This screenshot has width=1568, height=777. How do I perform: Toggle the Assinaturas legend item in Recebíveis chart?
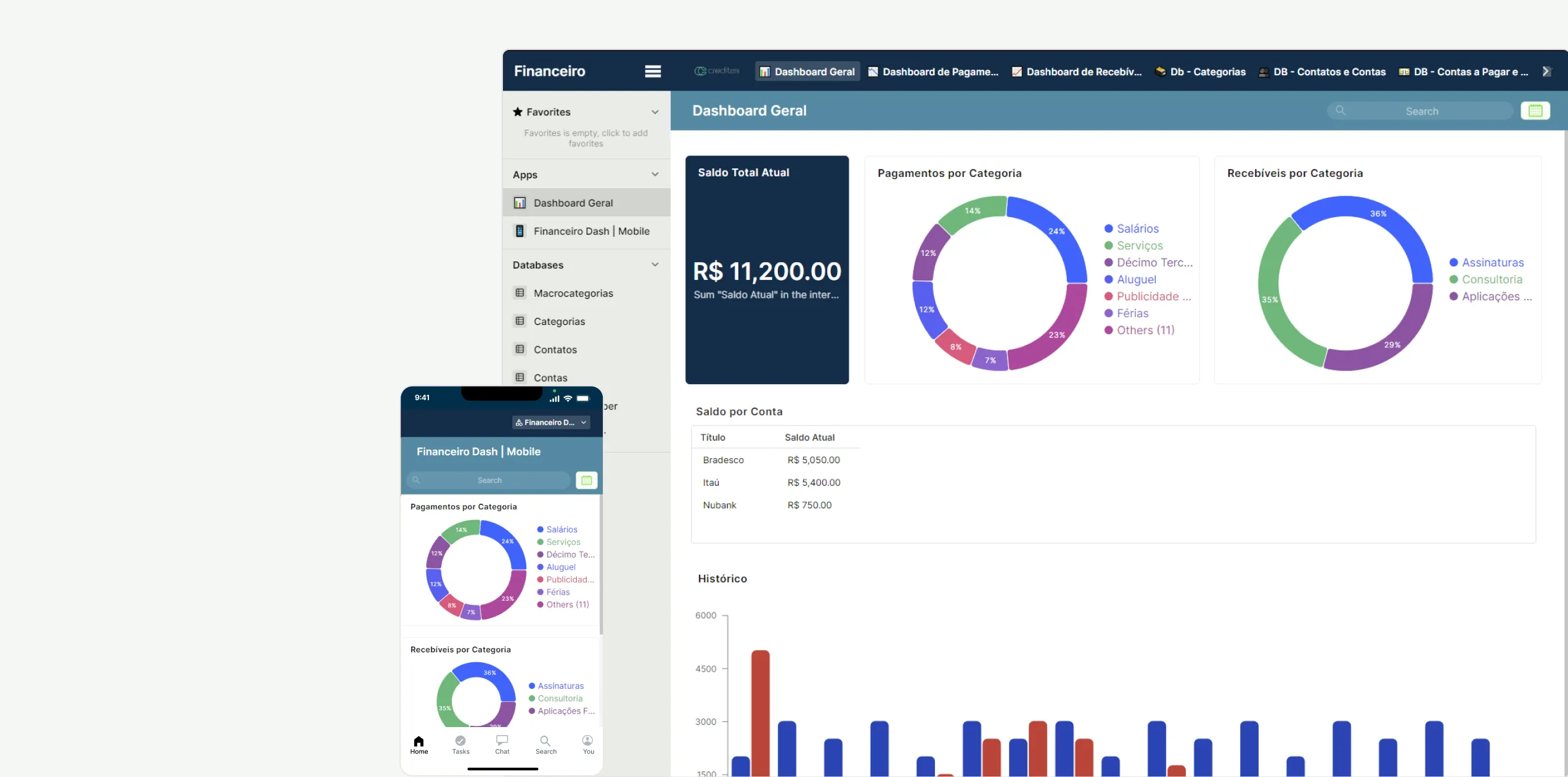coord(1486,263)
